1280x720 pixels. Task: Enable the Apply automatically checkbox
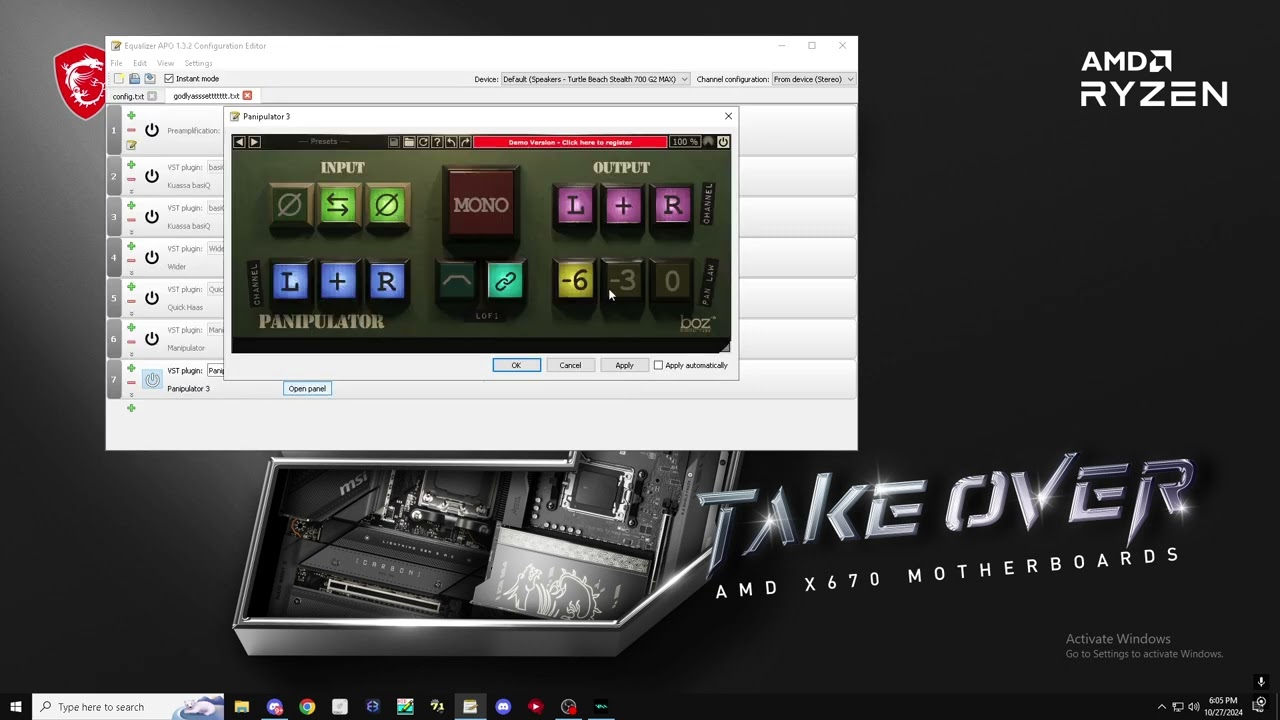tap(658, 365)
